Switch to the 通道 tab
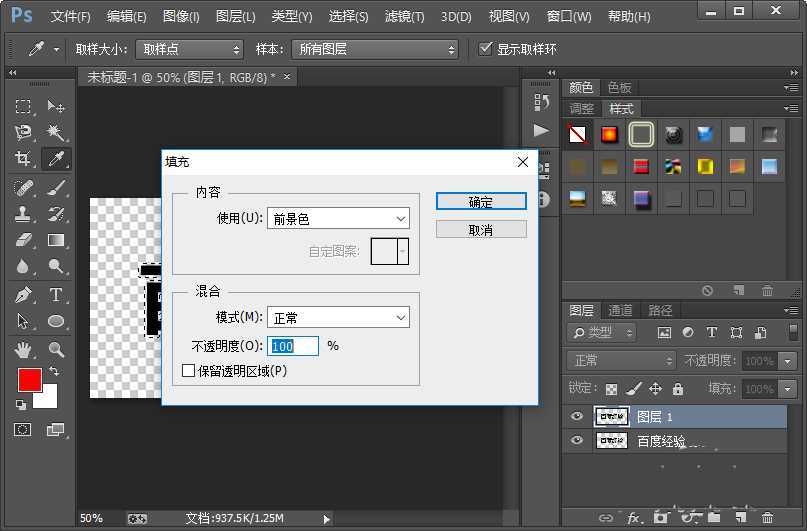This screenshot has width=807, height=531. pos(621,310)
